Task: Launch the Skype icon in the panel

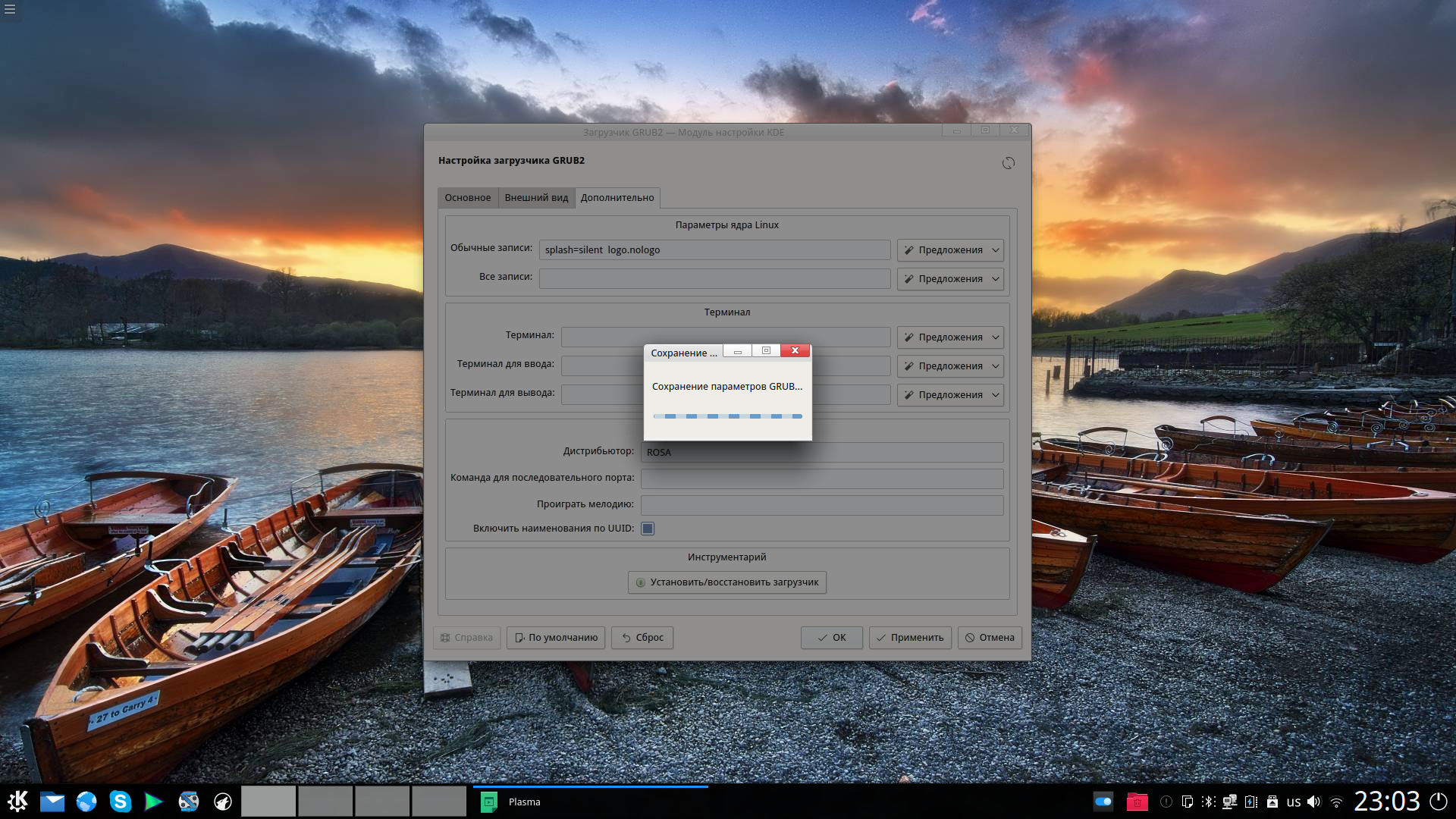Action: pos(120,801)
